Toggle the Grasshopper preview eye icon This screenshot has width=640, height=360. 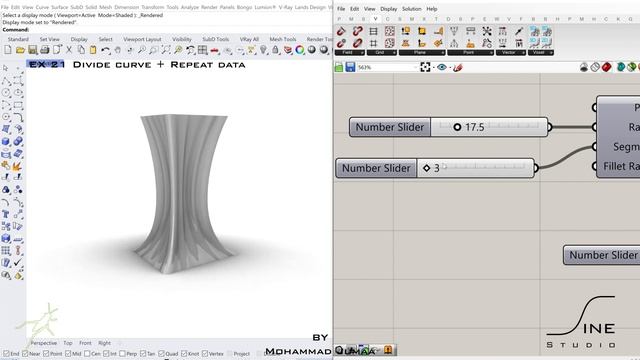pyautogui.click(x=442, y=67)
